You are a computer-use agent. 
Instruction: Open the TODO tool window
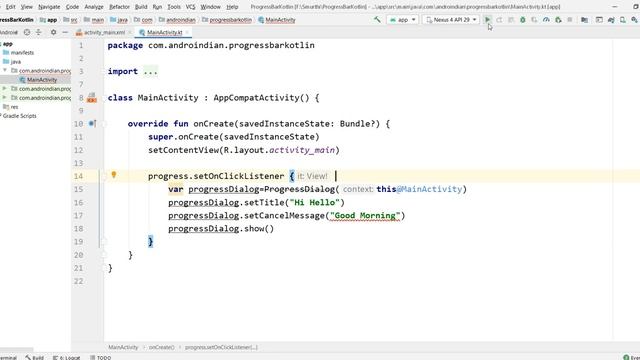[x=101, y=357]
